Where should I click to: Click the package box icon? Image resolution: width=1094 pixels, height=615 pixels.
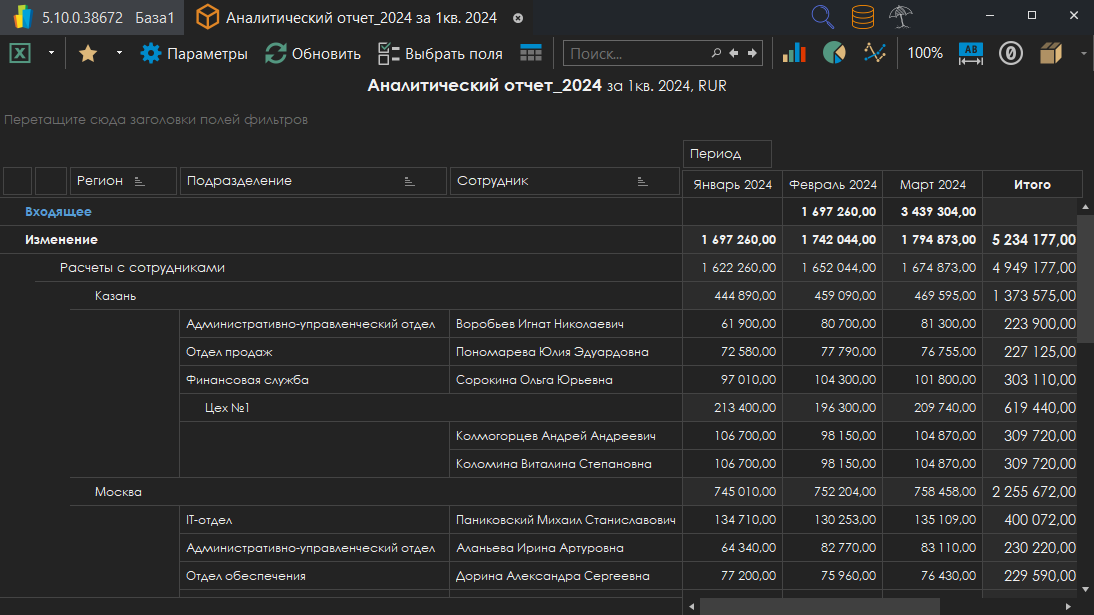click(x=1050, y=53)
